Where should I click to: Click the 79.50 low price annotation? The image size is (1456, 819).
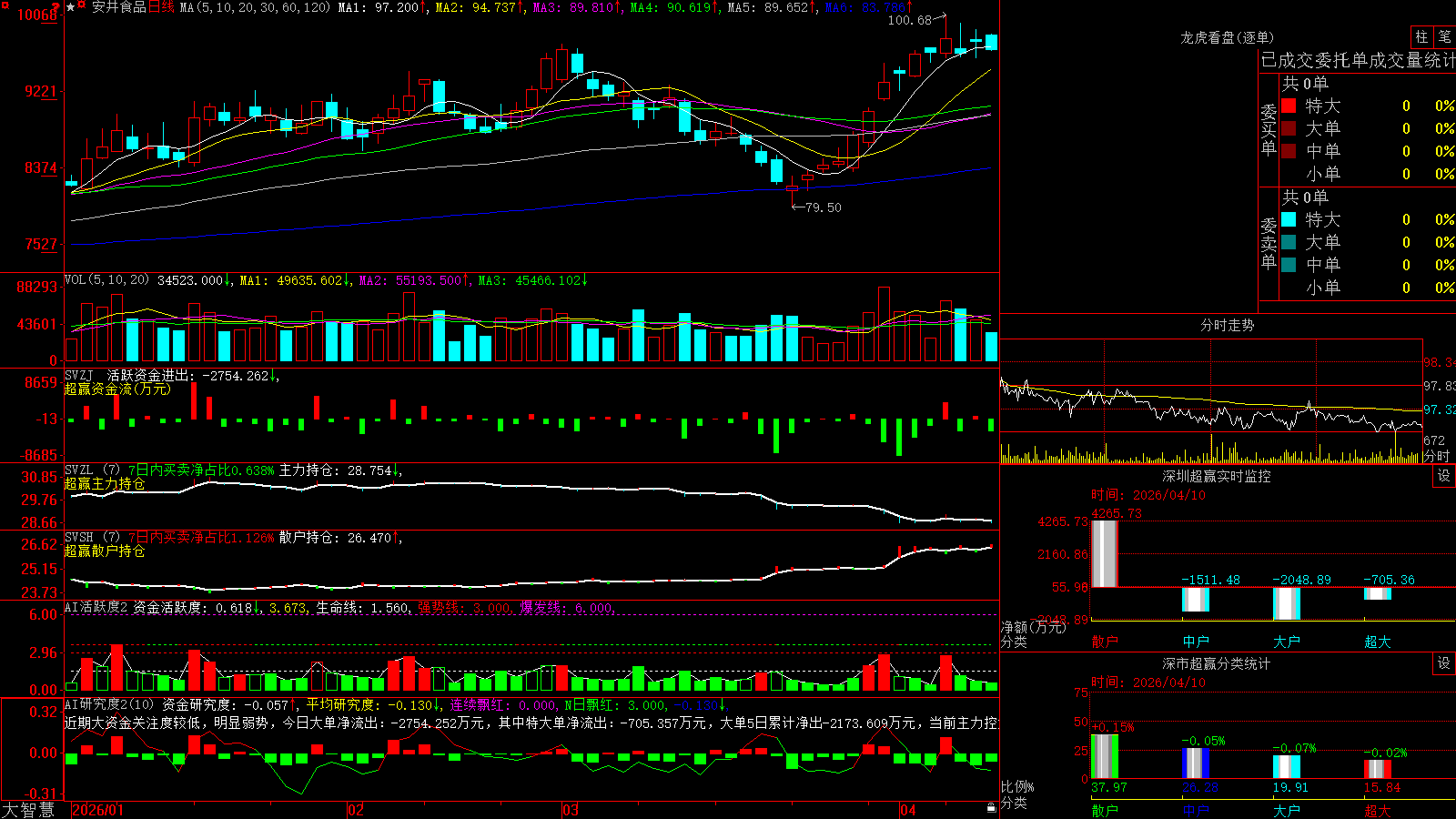pos(824,207)
